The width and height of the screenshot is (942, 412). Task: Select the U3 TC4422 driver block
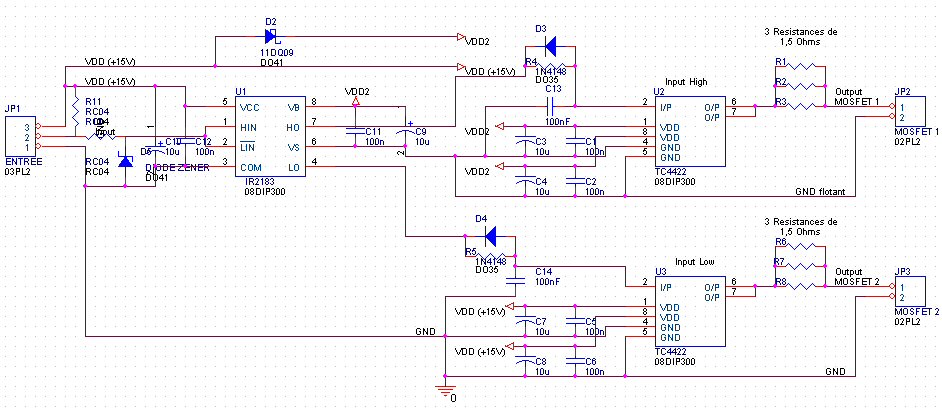pyautogui.click(x=691, y=311)
